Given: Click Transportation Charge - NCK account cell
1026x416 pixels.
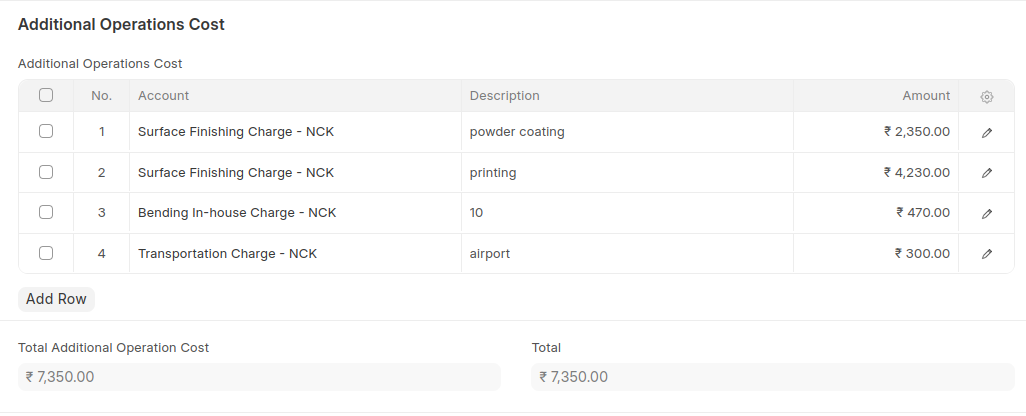Looking at the screenshot, I should click(295, 254).
